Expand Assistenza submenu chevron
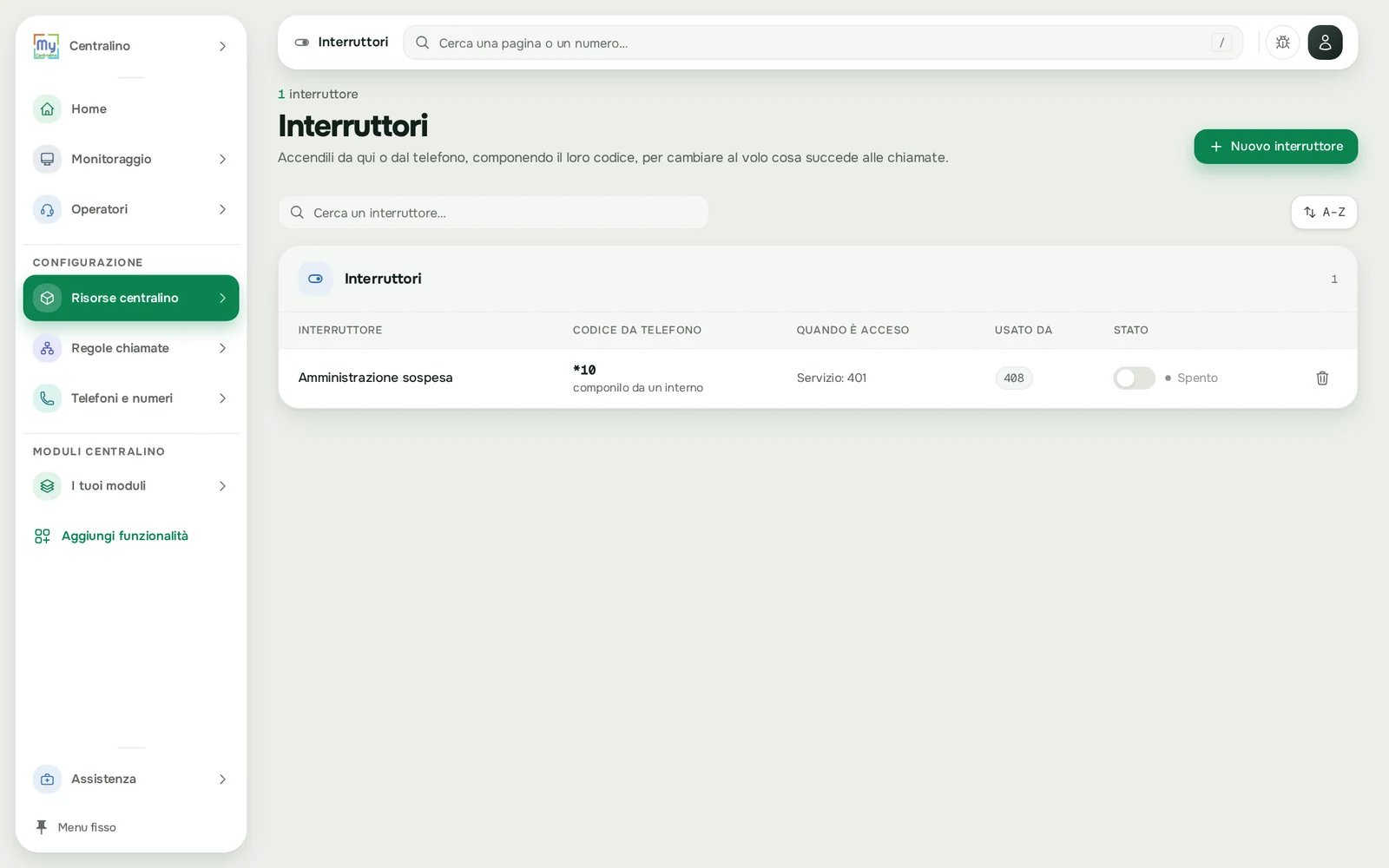The height and width of the screenshot is (868, 1389). [222, 779]
